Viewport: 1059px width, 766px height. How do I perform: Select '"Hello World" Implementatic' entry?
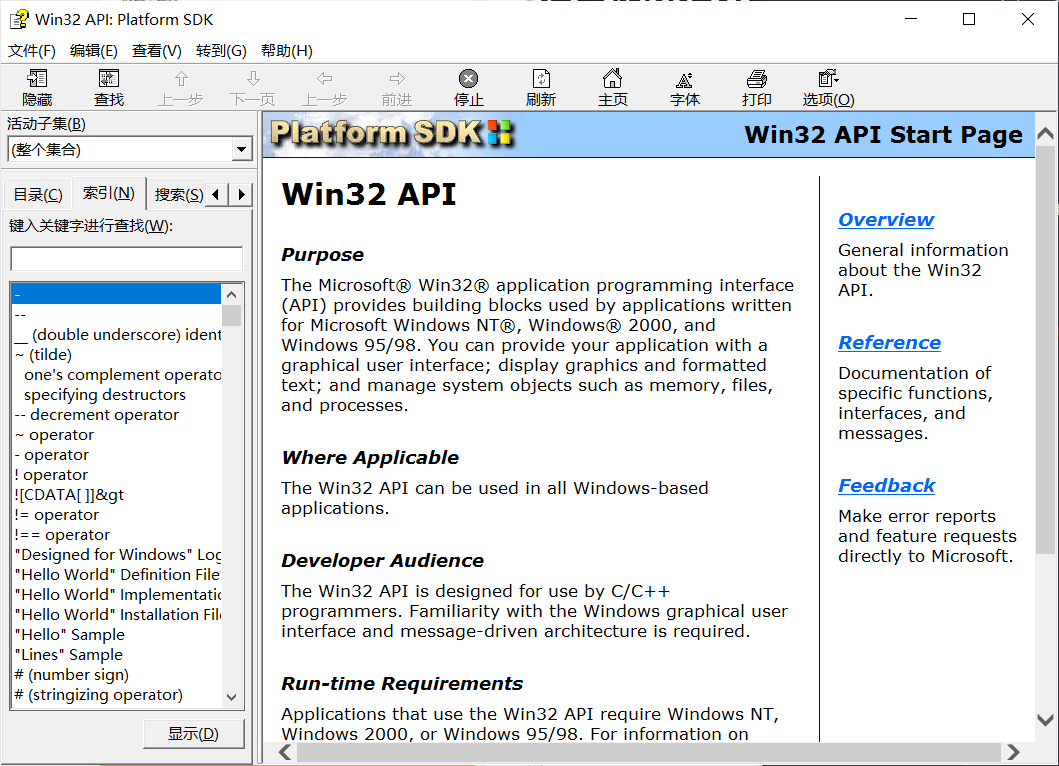tap(116, 594)
